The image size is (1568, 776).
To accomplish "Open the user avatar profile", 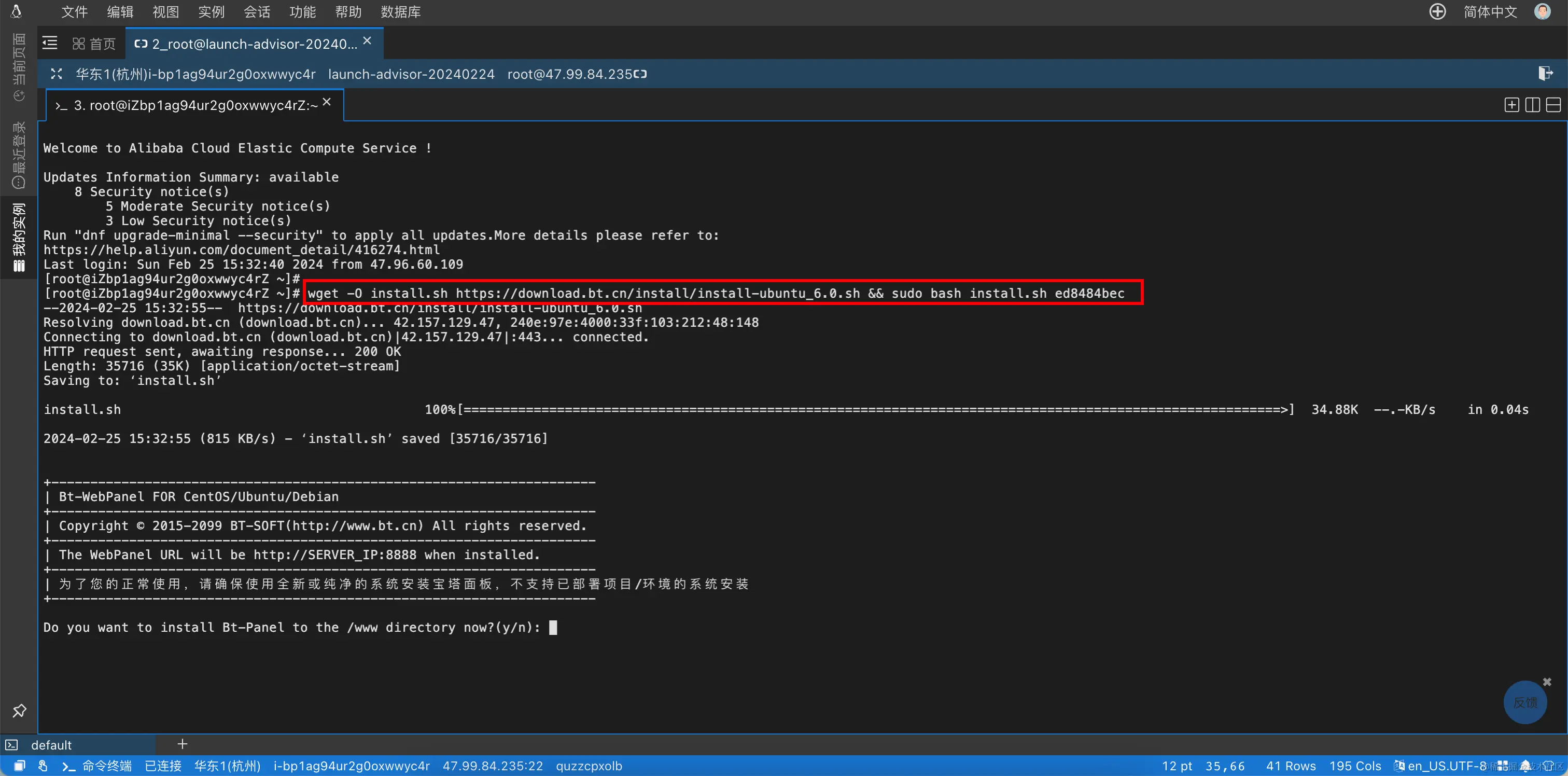I will [1542, 11].
